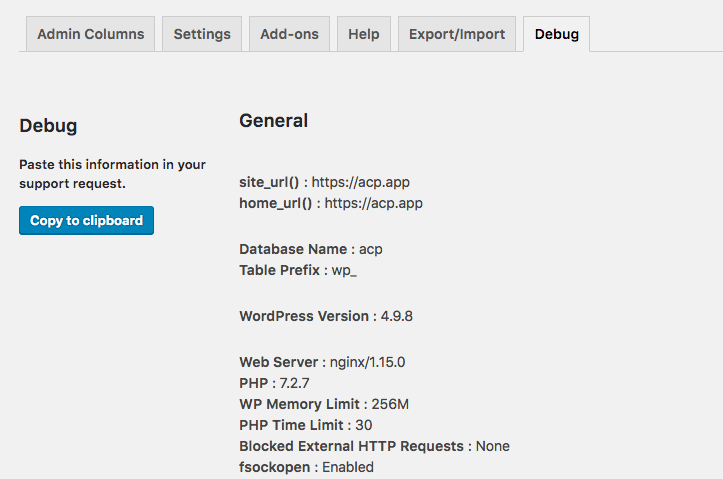723x479 pixels.
Task: Click the fsockopen Enabled line
Action: click(307, 467)
